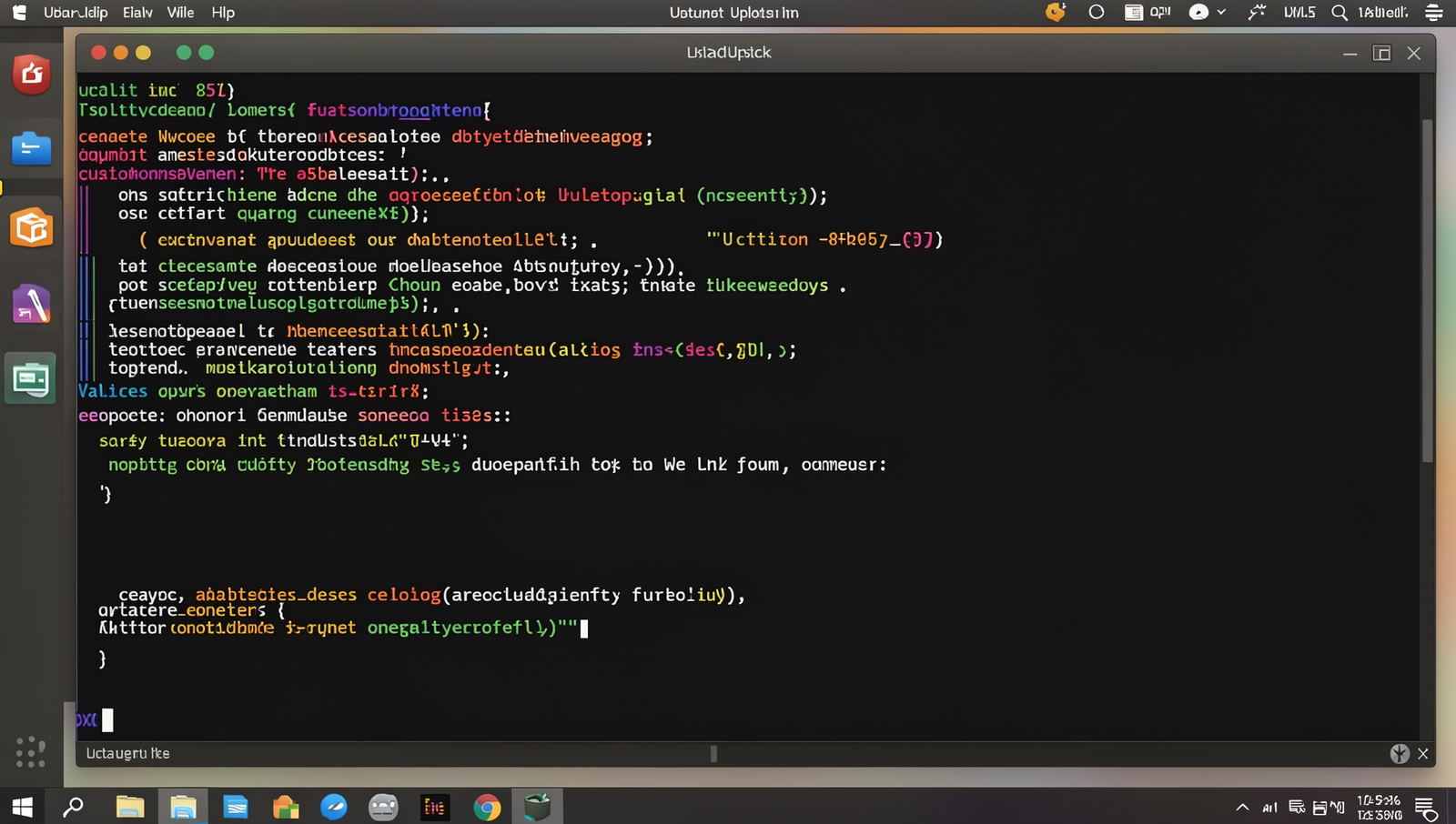Close the terminal status bar with X
The height and width of the screenshot is (824, 1456).
click(x=1423, y=753)
